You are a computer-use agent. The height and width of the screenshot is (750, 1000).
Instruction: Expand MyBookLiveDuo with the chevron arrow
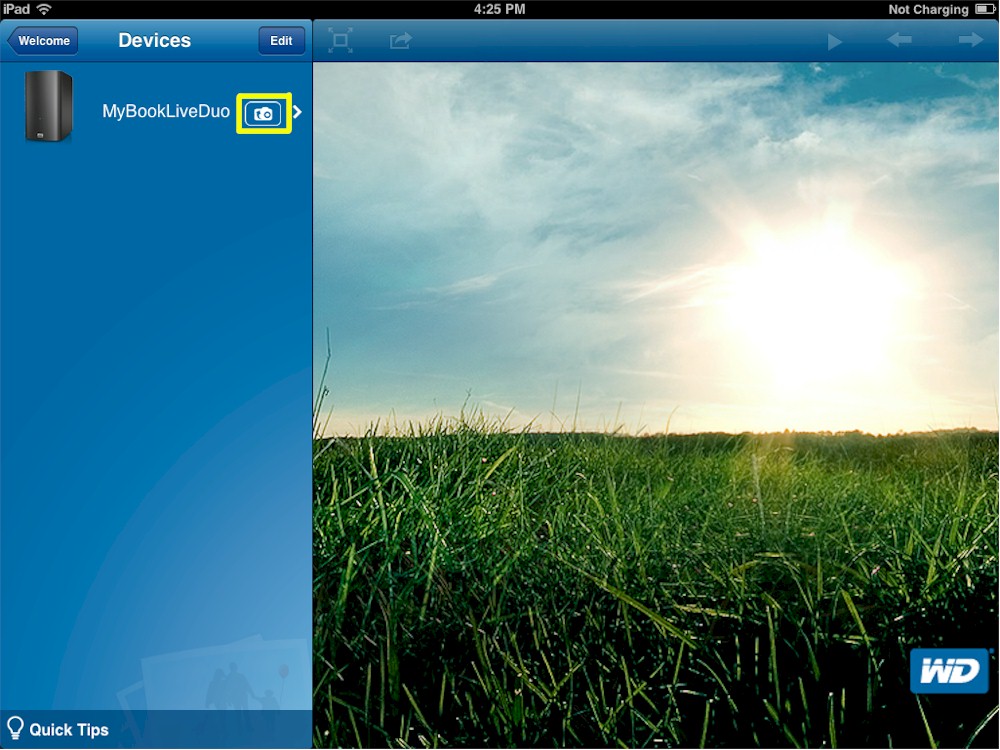coord(297,112)
